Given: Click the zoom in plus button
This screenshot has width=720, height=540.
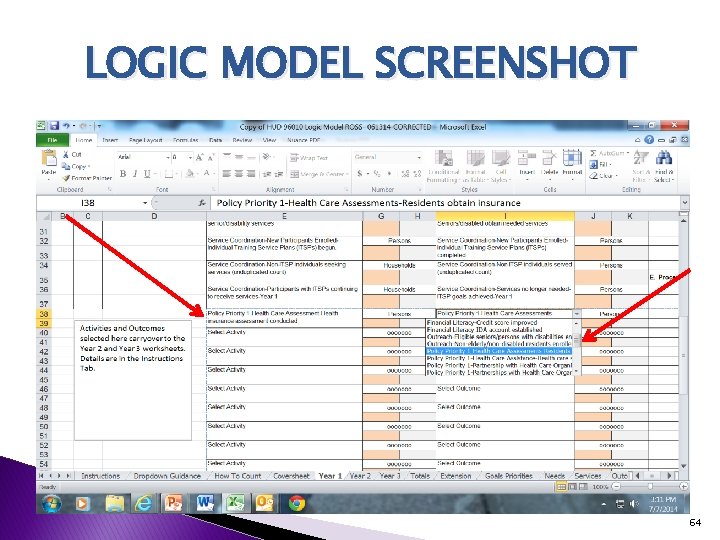Looking at the screenshot, I should [684, 486].
